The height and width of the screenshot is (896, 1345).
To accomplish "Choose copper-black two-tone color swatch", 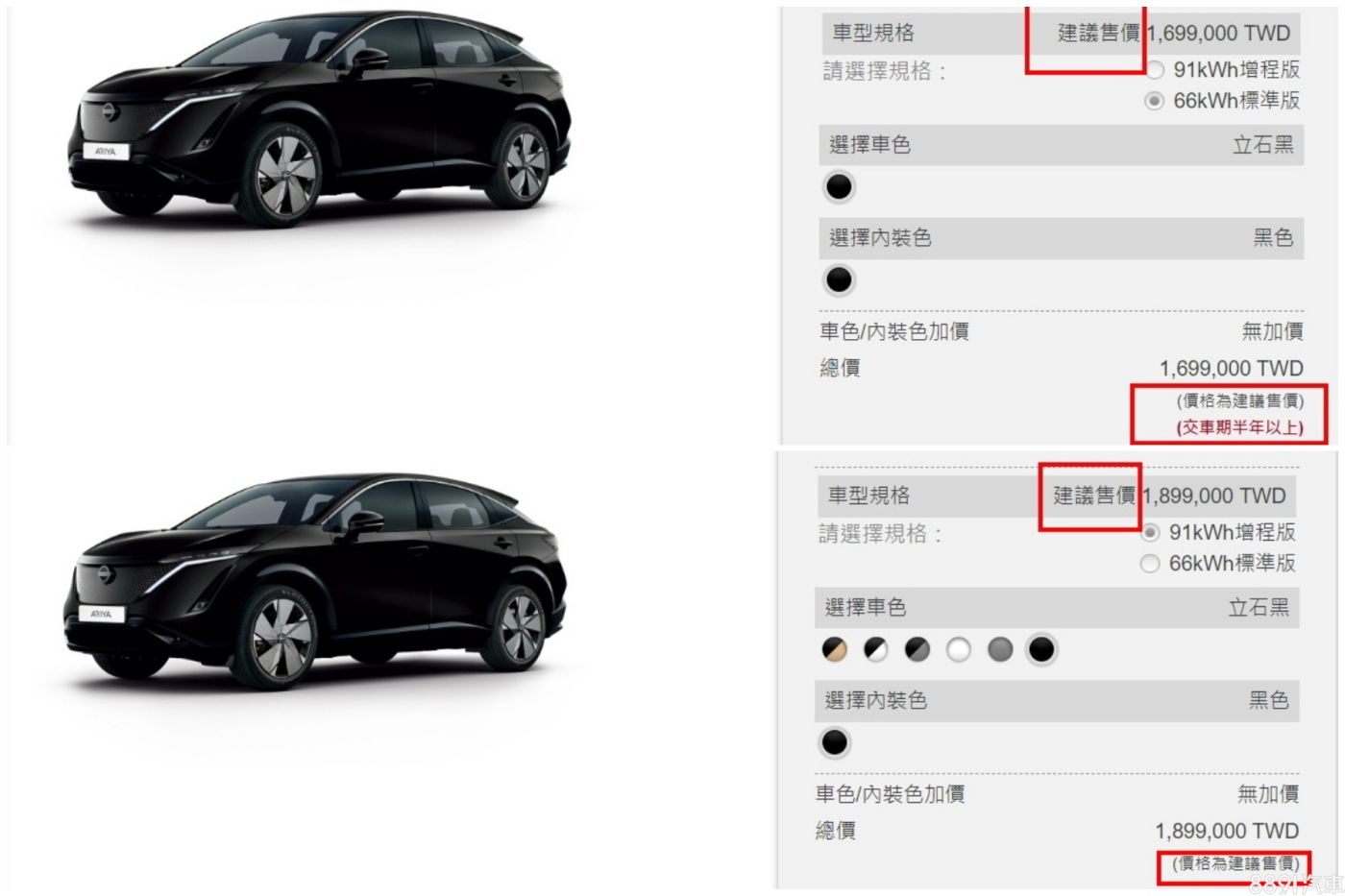I will click(835, 650).
